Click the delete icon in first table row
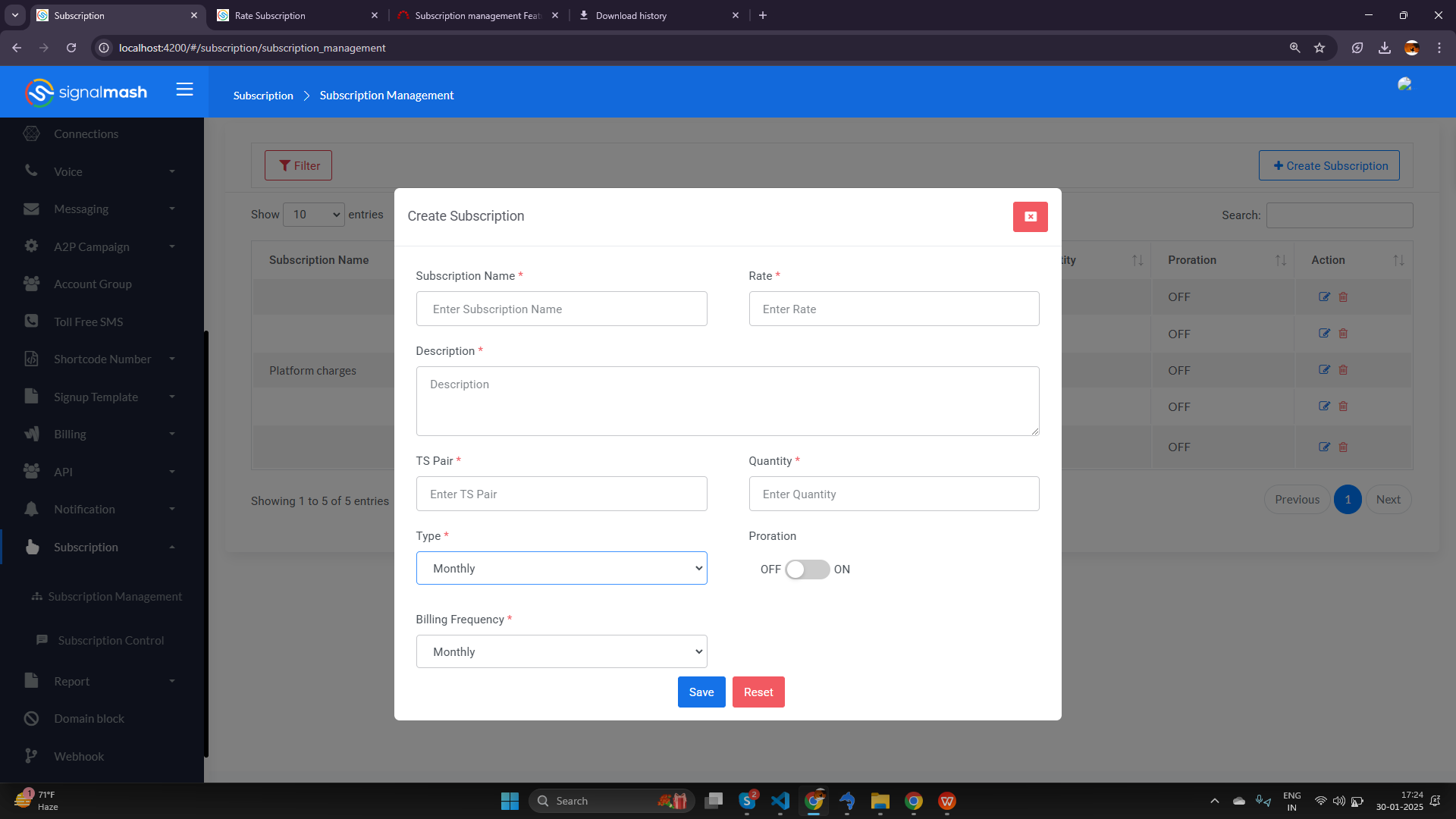The width and height of the screenshot is (1456, 819). 1343,297
